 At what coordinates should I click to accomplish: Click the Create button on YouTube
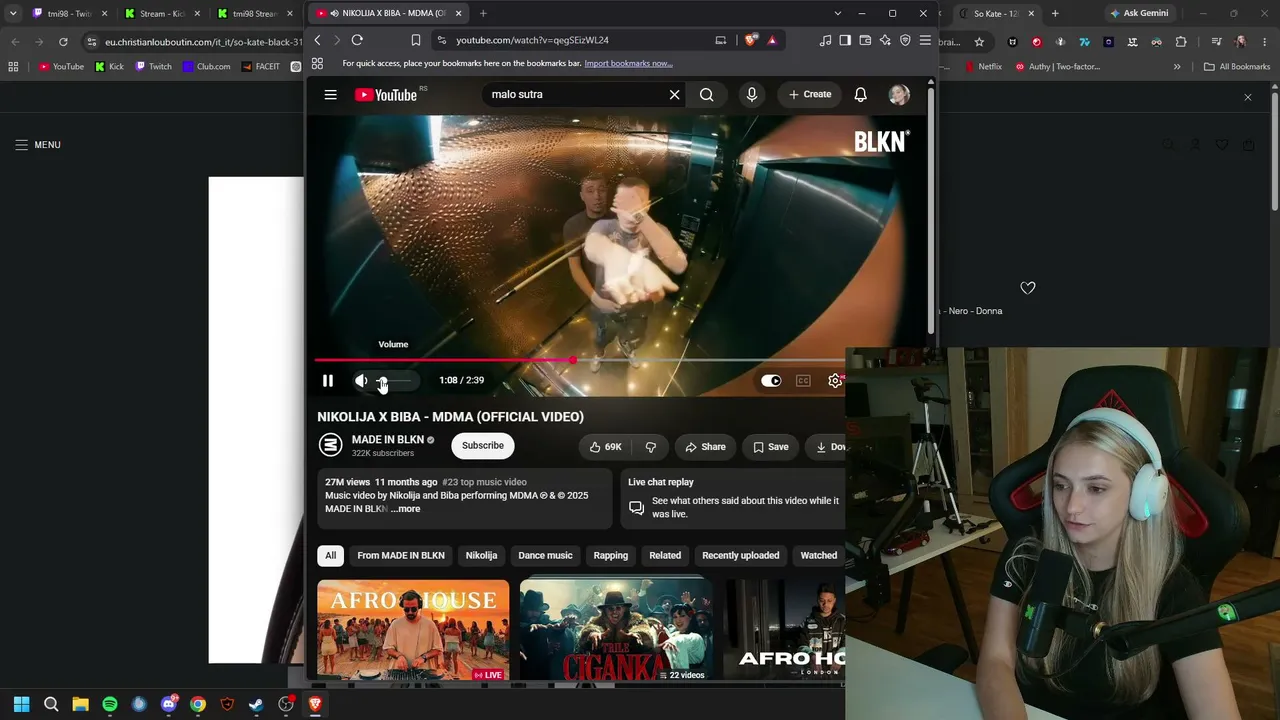pos(810,95)
